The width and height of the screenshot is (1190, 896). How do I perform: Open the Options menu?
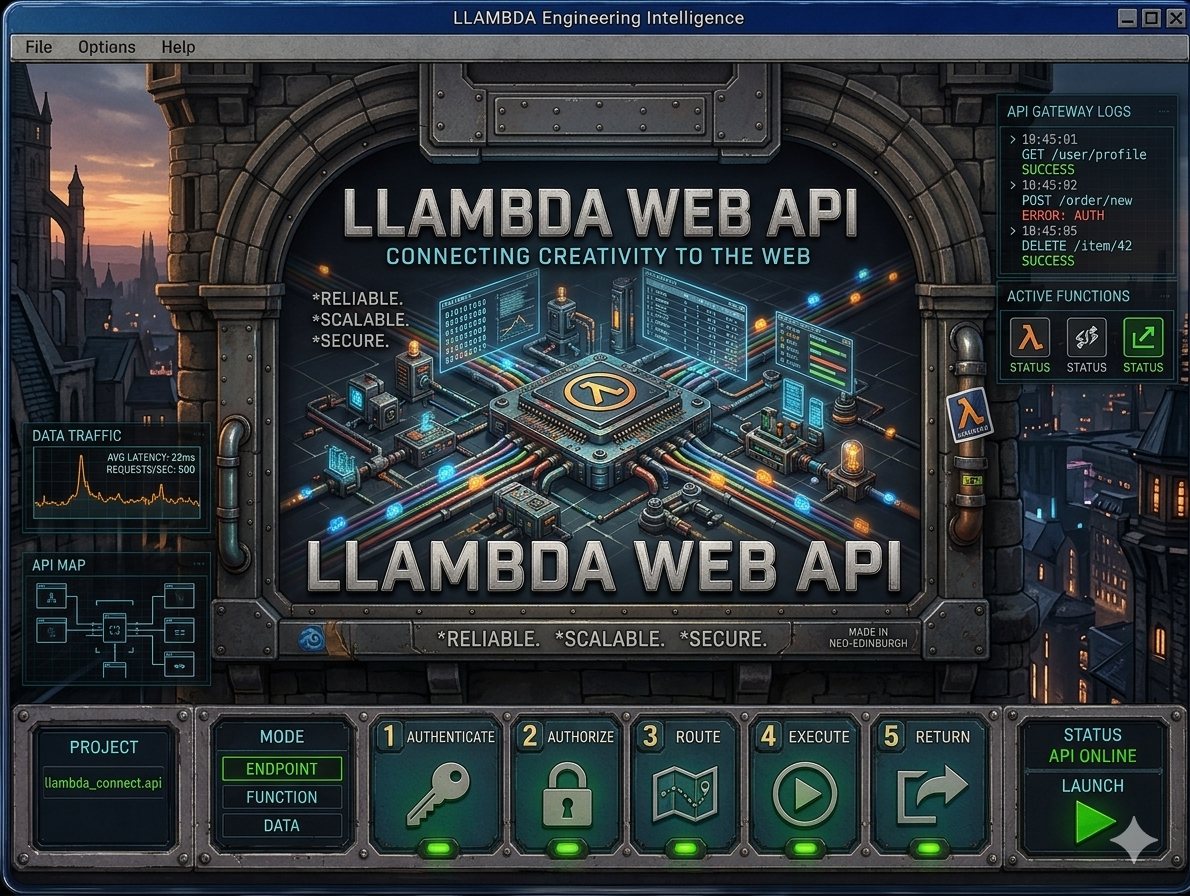[x=107, y=47]
